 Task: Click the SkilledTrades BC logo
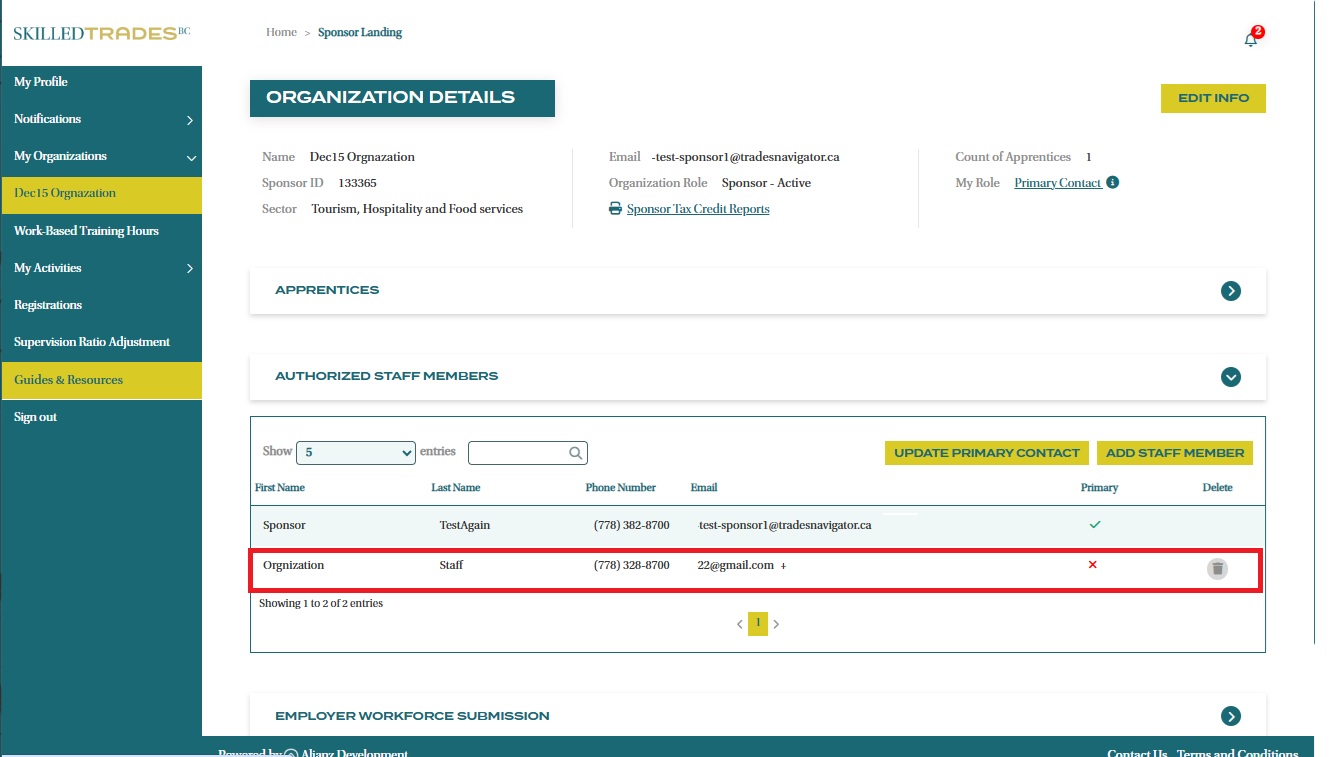click(101, 33)
